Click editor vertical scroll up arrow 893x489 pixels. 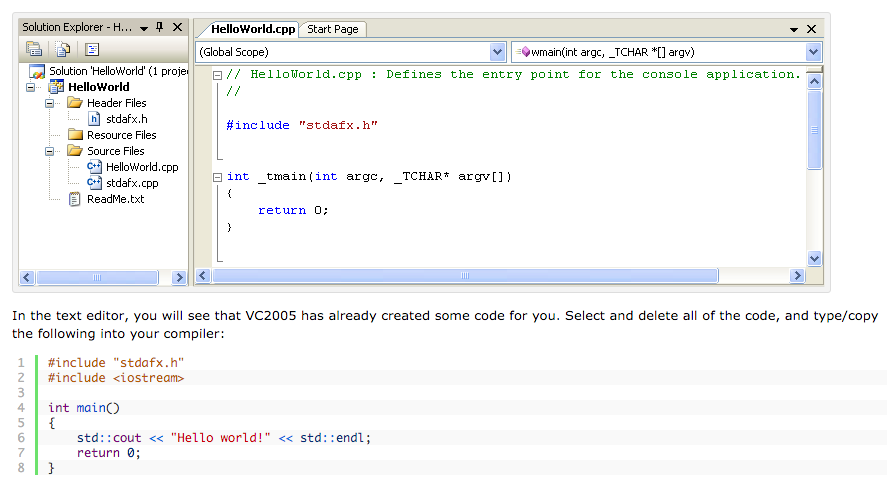point(814,81)
